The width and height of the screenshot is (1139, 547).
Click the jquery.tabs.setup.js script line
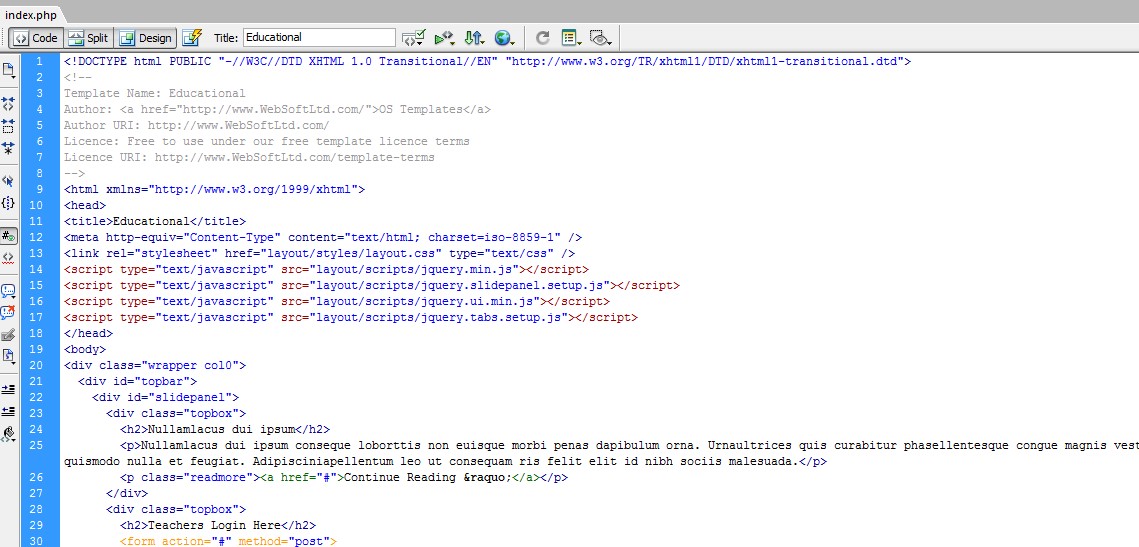pyautogui.click(x=351, y=317)
